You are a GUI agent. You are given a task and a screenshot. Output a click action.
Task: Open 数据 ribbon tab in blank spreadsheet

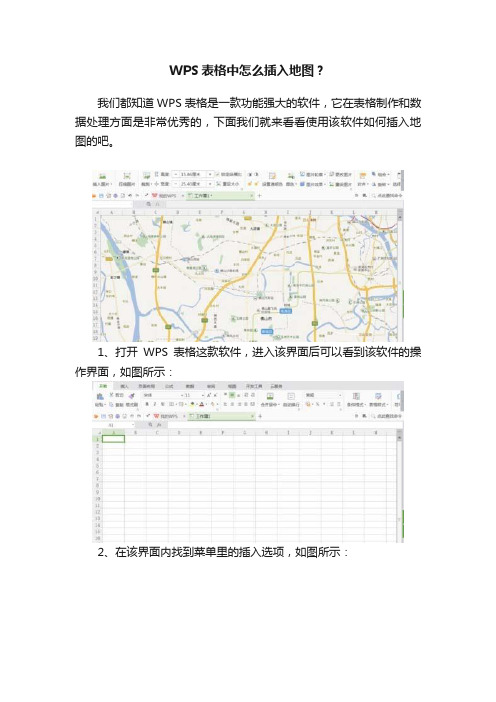point(190,386)
